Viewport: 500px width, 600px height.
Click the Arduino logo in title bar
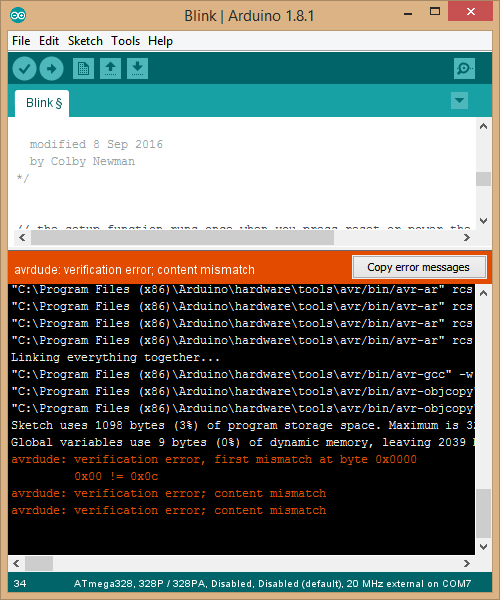(18, 15)
